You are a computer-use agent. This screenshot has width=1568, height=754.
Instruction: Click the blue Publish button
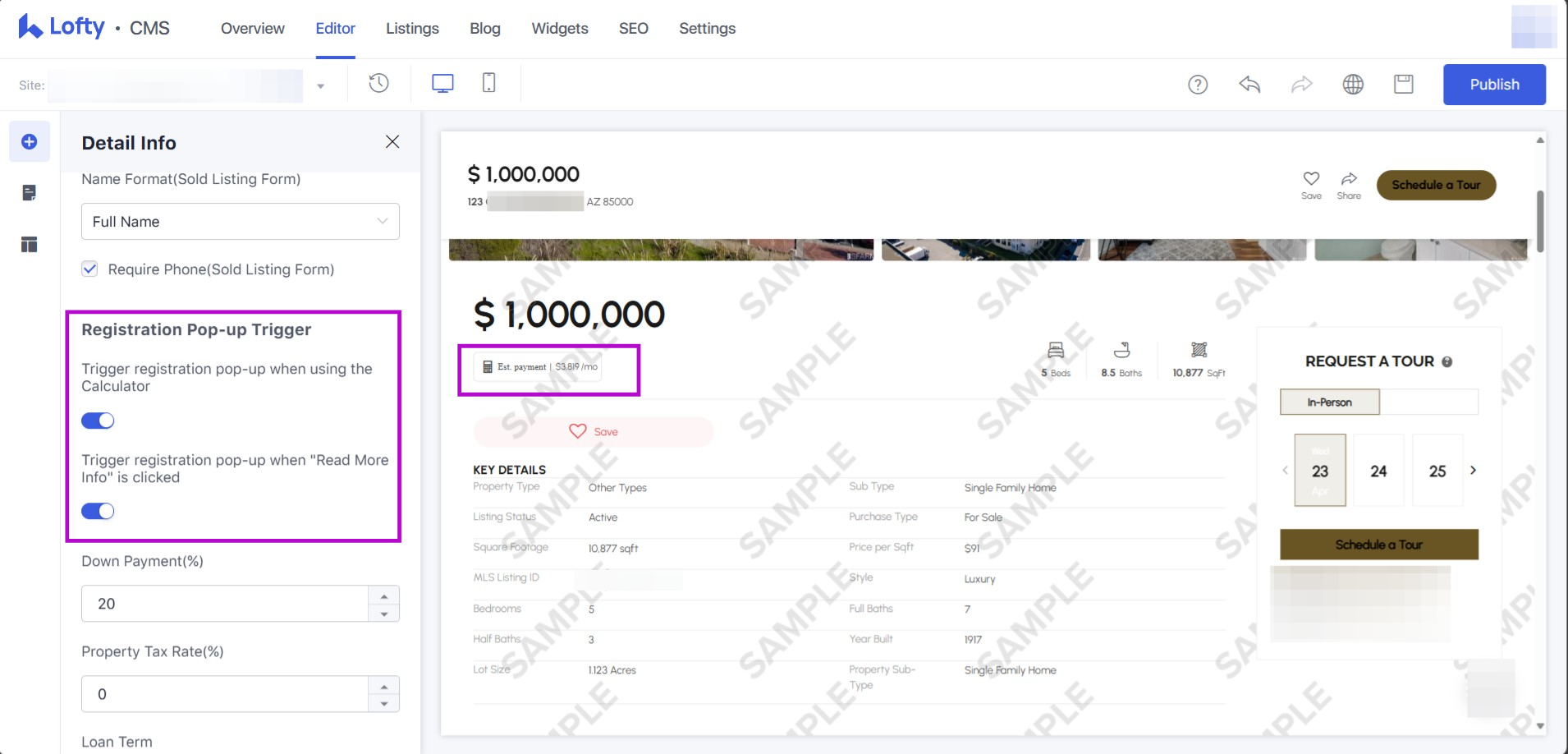tap(1493, 85)
